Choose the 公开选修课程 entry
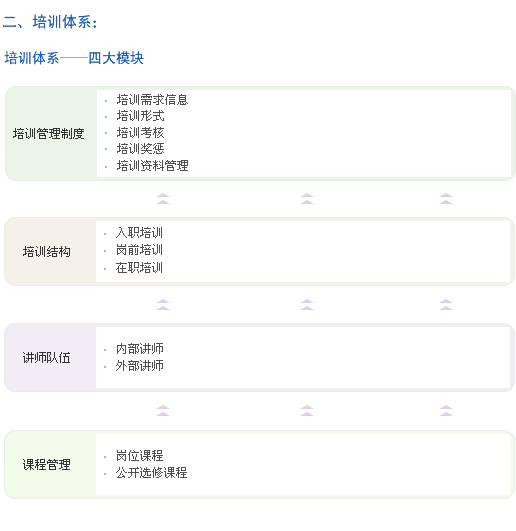The image size is (516, 531). (x=151, y=473)
